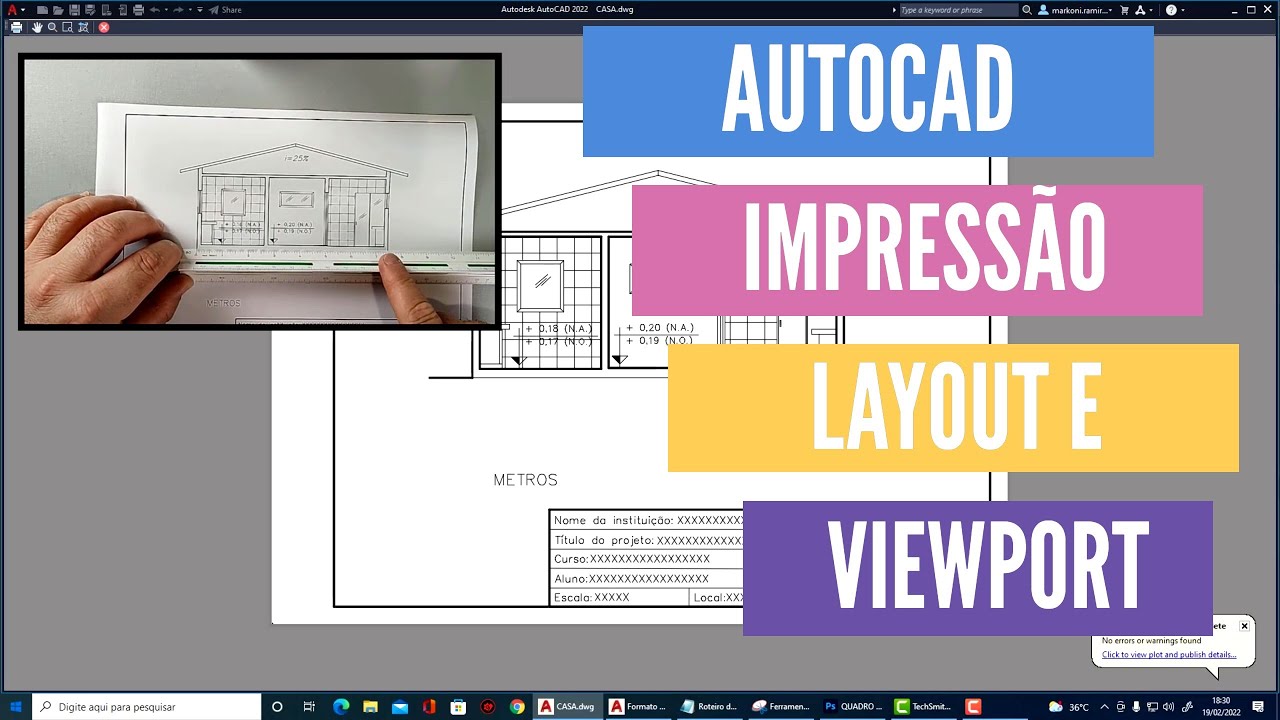
Task: Switch to TechSmith Camtasia taskbar window
Action: 924,707
